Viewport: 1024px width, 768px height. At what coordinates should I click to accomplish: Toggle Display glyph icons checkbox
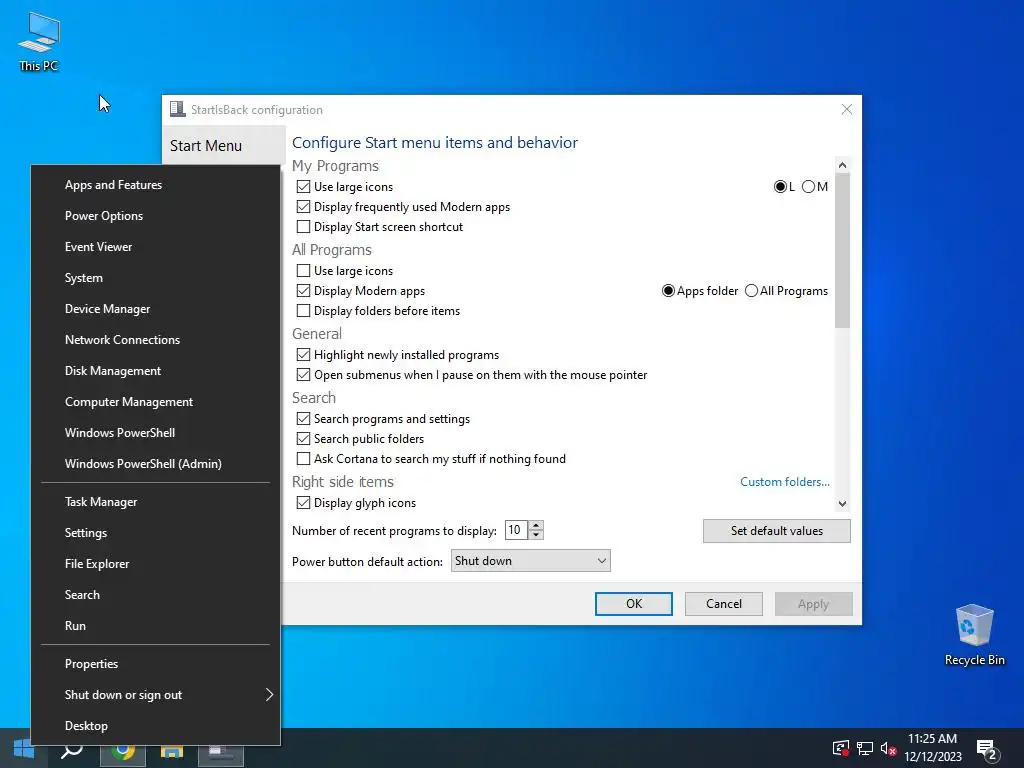click(303, 503)
